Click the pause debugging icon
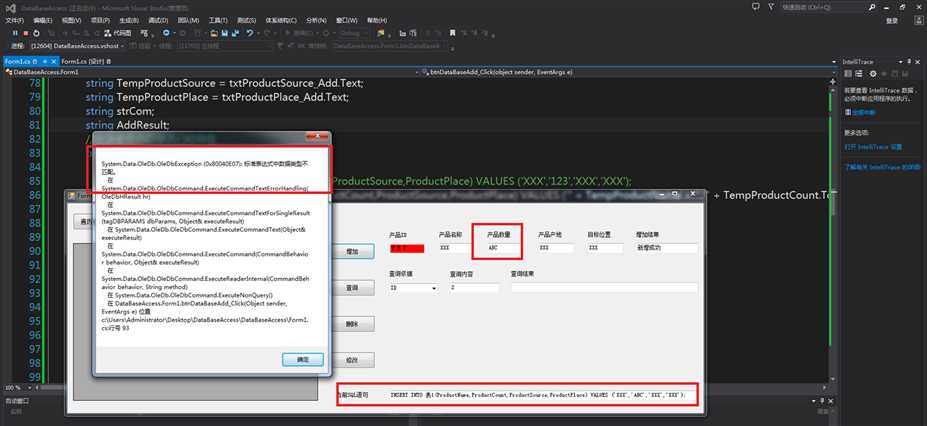Image resolution: width=927 pixels, height=426 pixels. (x=15, y=33)
